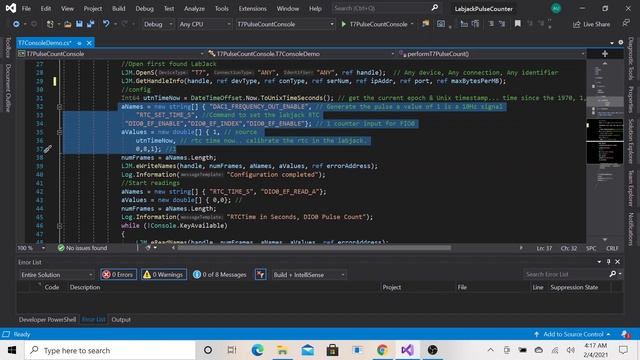Navigate backward with the back arrow icon
640x360 pixels.
16,24
